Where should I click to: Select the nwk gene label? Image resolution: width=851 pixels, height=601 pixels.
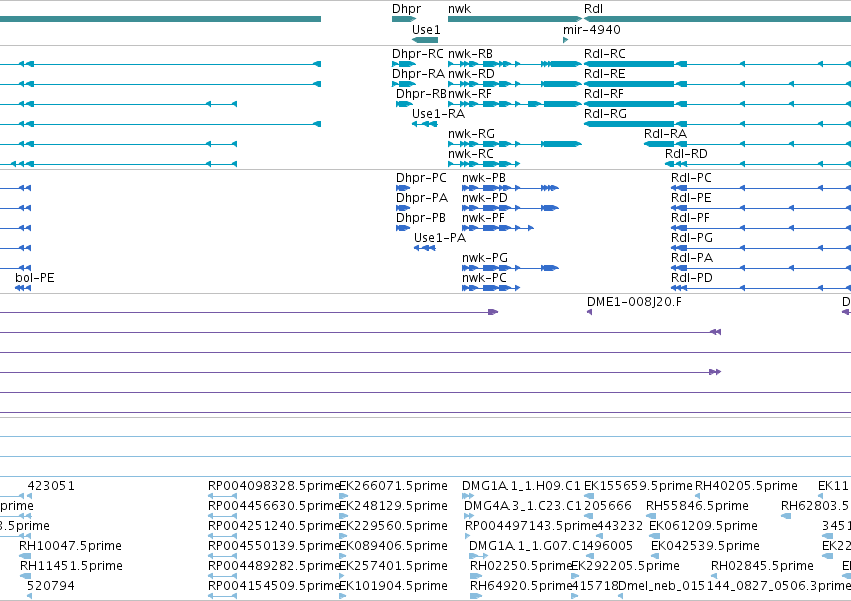459,9
